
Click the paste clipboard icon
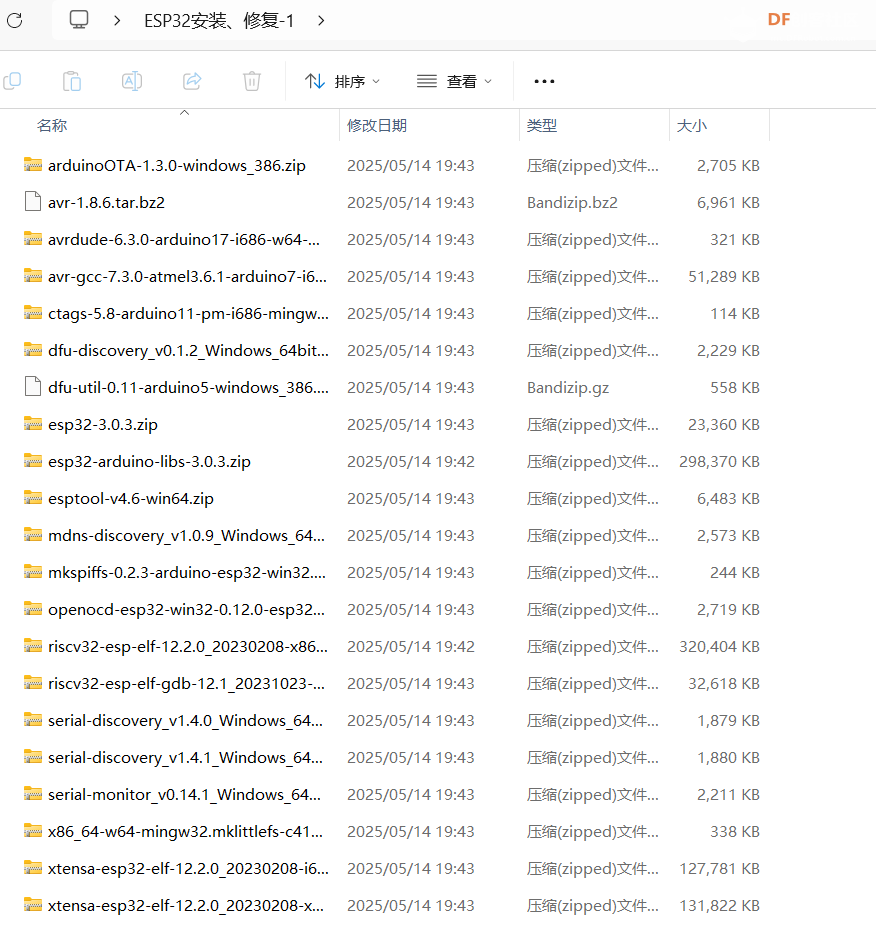click(x=72, y=81)
